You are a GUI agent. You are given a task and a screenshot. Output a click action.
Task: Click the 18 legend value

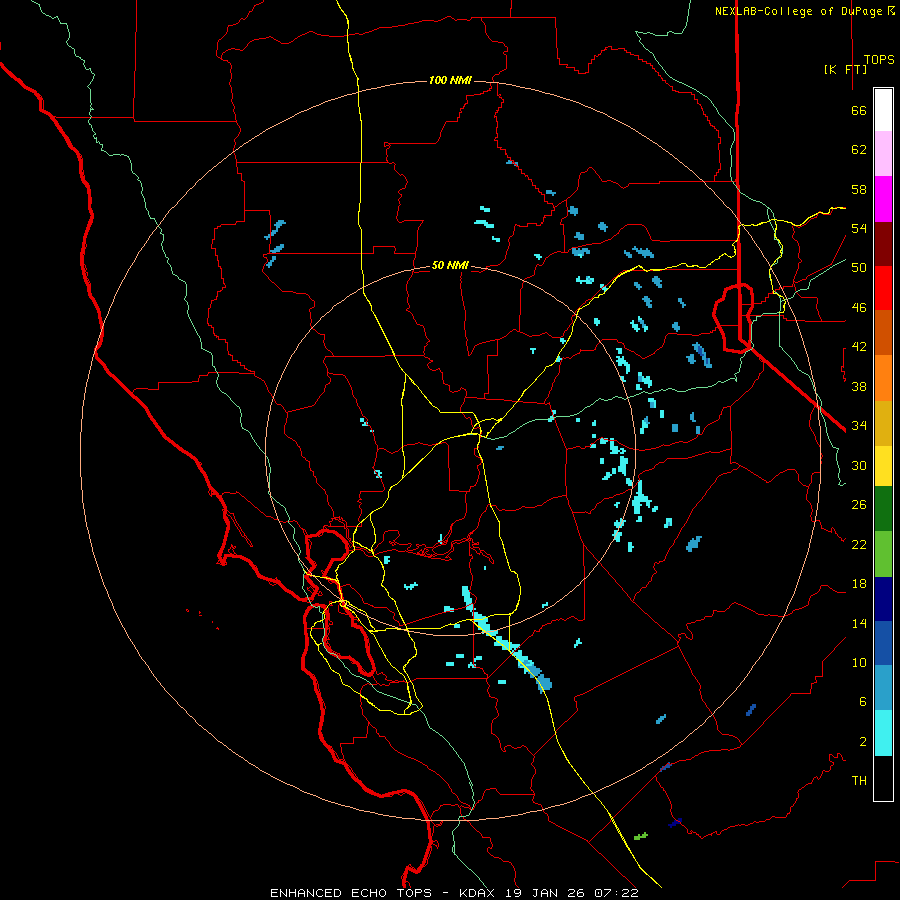859,584
